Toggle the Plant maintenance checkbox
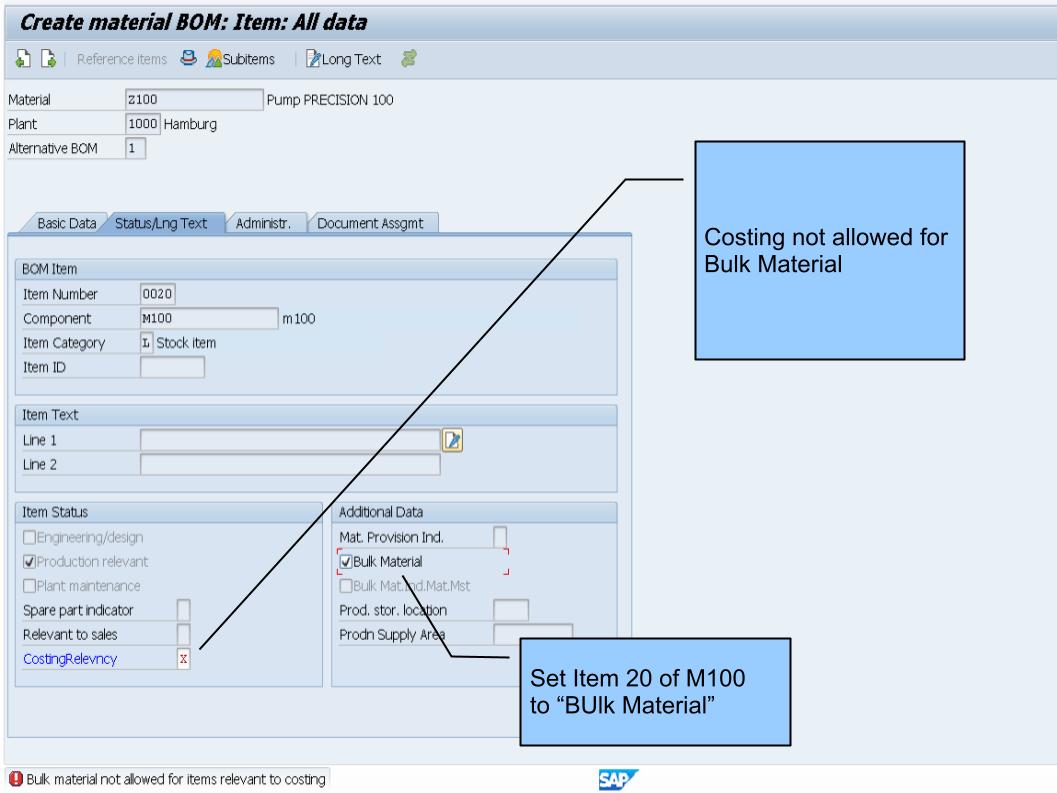The image size is (1057, 793). [x=29, y=586]
